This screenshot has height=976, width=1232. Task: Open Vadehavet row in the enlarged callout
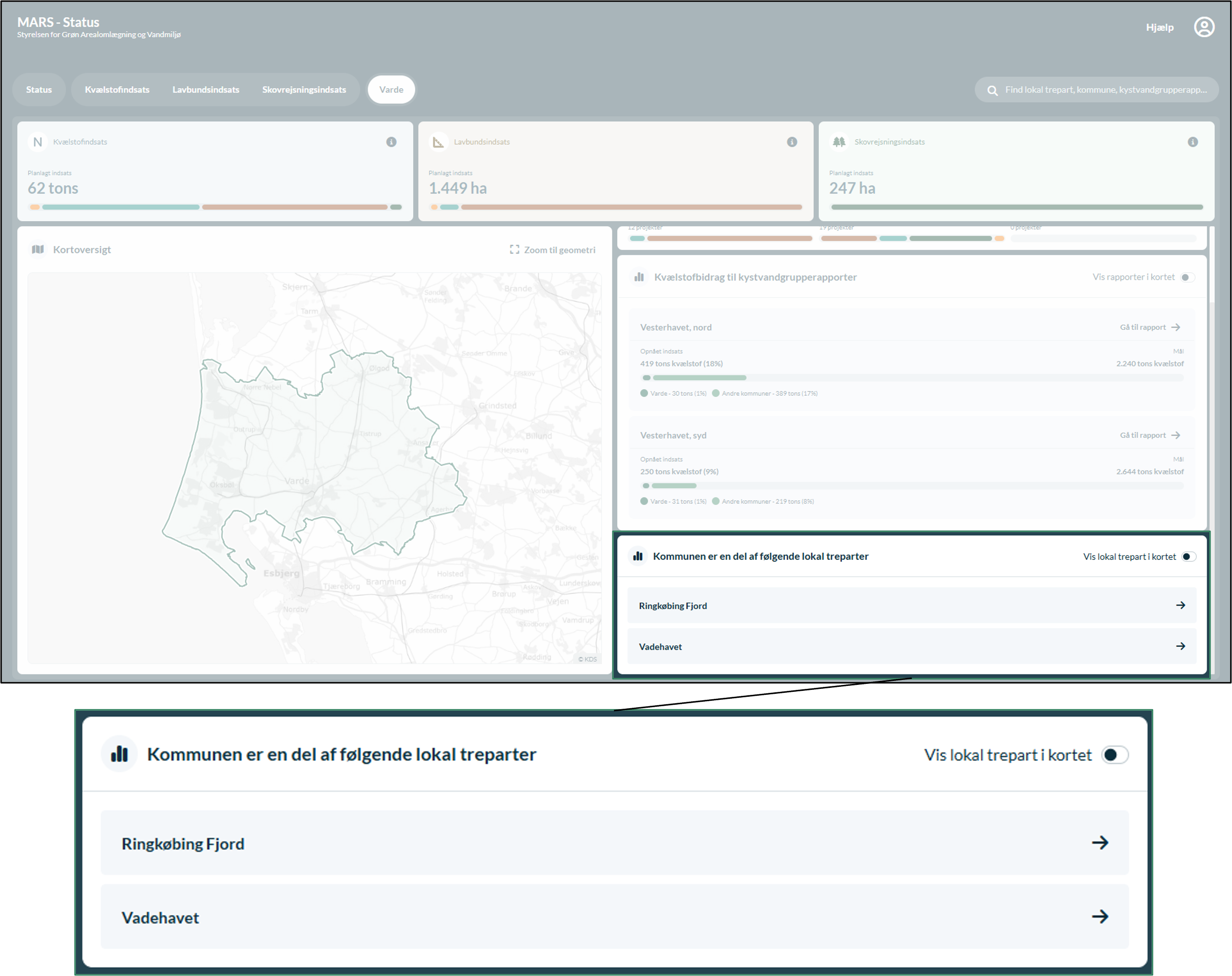[x=614, y=916]
